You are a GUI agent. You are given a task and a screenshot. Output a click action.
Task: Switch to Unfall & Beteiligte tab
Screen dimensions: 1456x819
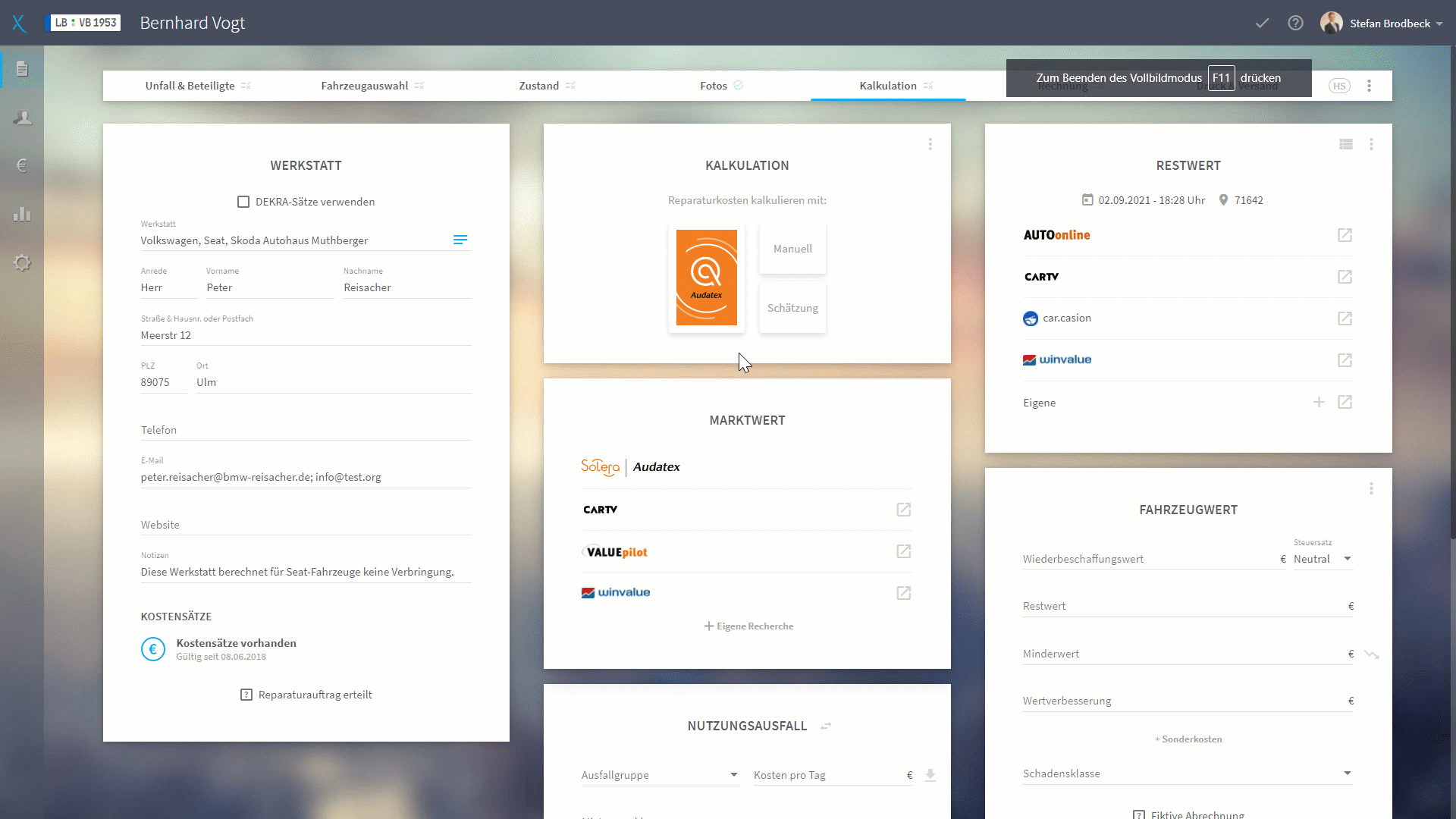coord(198,86)
